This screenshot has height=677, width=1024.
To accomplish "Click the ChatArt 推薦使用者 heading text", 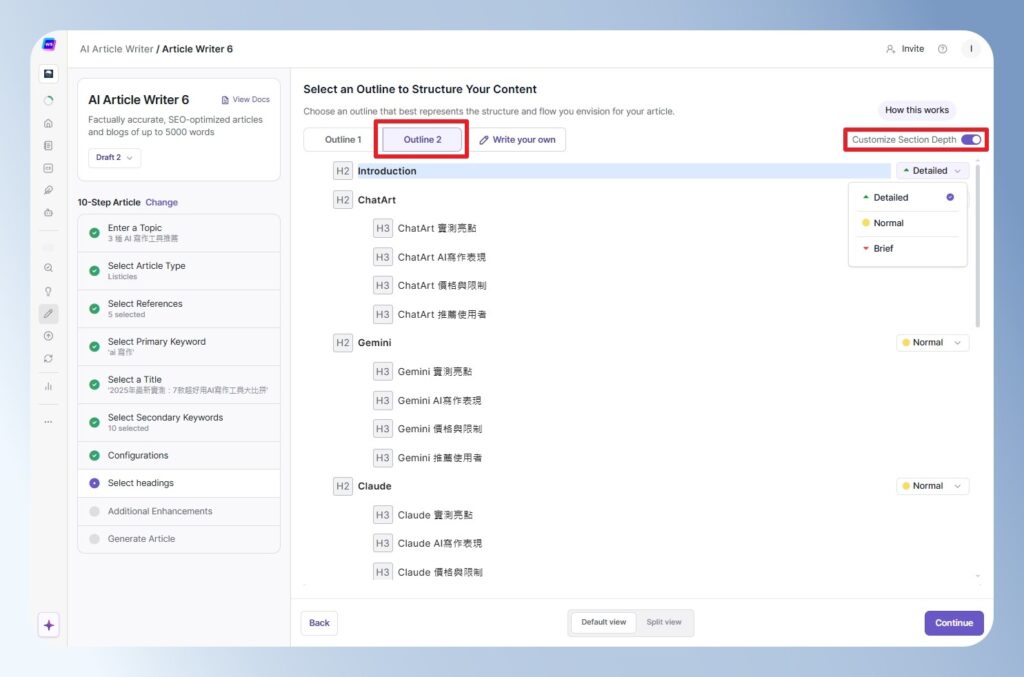I will click(x=442, y=314).
